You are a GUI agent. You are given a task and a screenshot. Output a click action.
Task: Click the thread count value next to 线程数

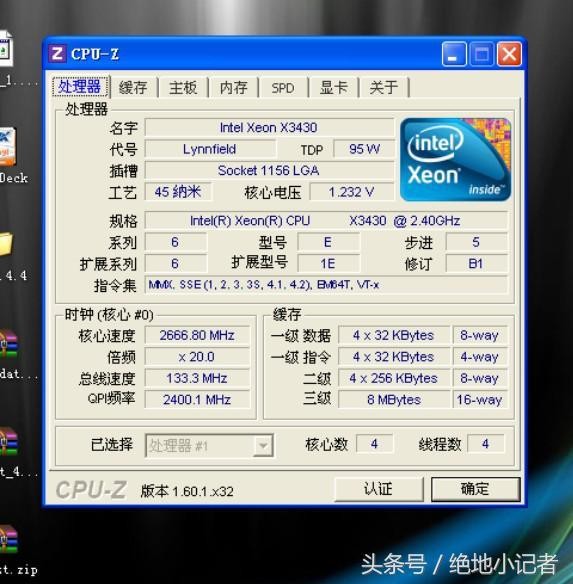[485, 444]
